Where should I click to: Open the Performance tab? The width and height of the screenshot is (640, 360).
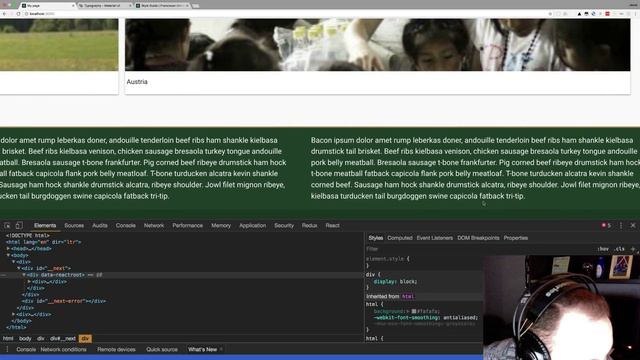[x=187, y=225]
